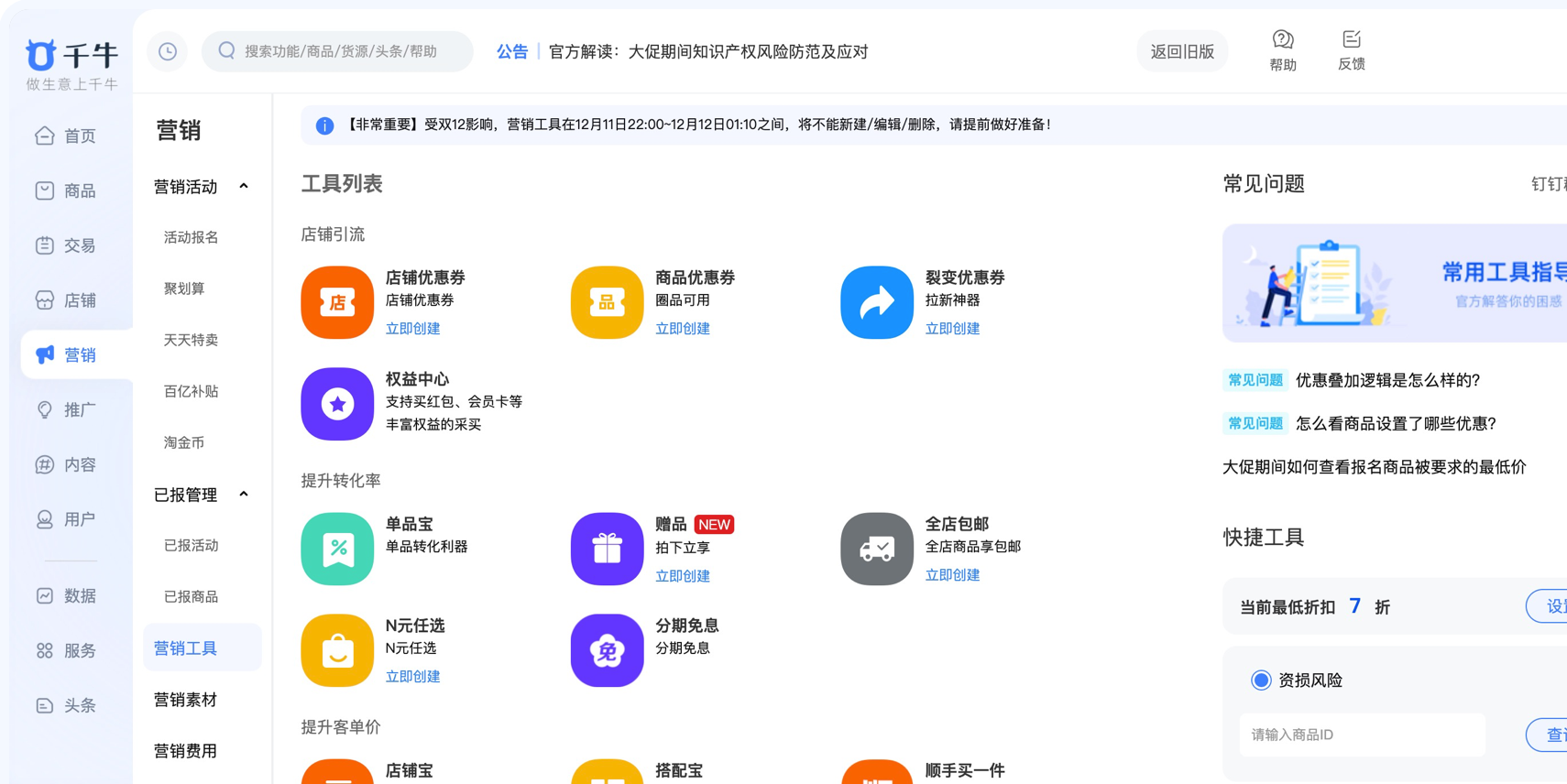Open the announcement 官方解读 headline link
The height and width of the screenshot is (784, 1567).
tap(708, 51)
